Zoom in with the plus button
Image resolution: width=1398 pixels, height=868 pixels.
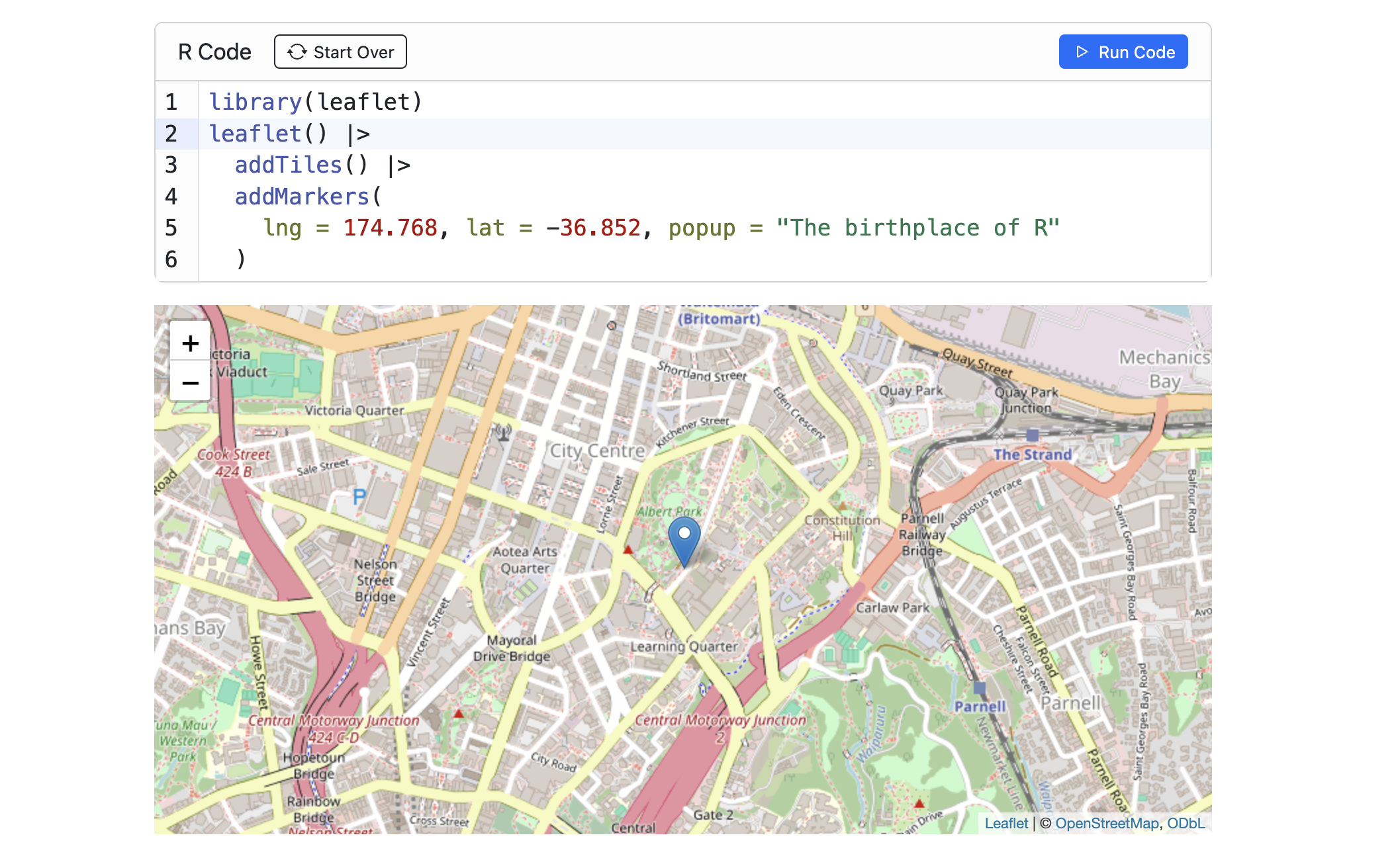[190, 343]
